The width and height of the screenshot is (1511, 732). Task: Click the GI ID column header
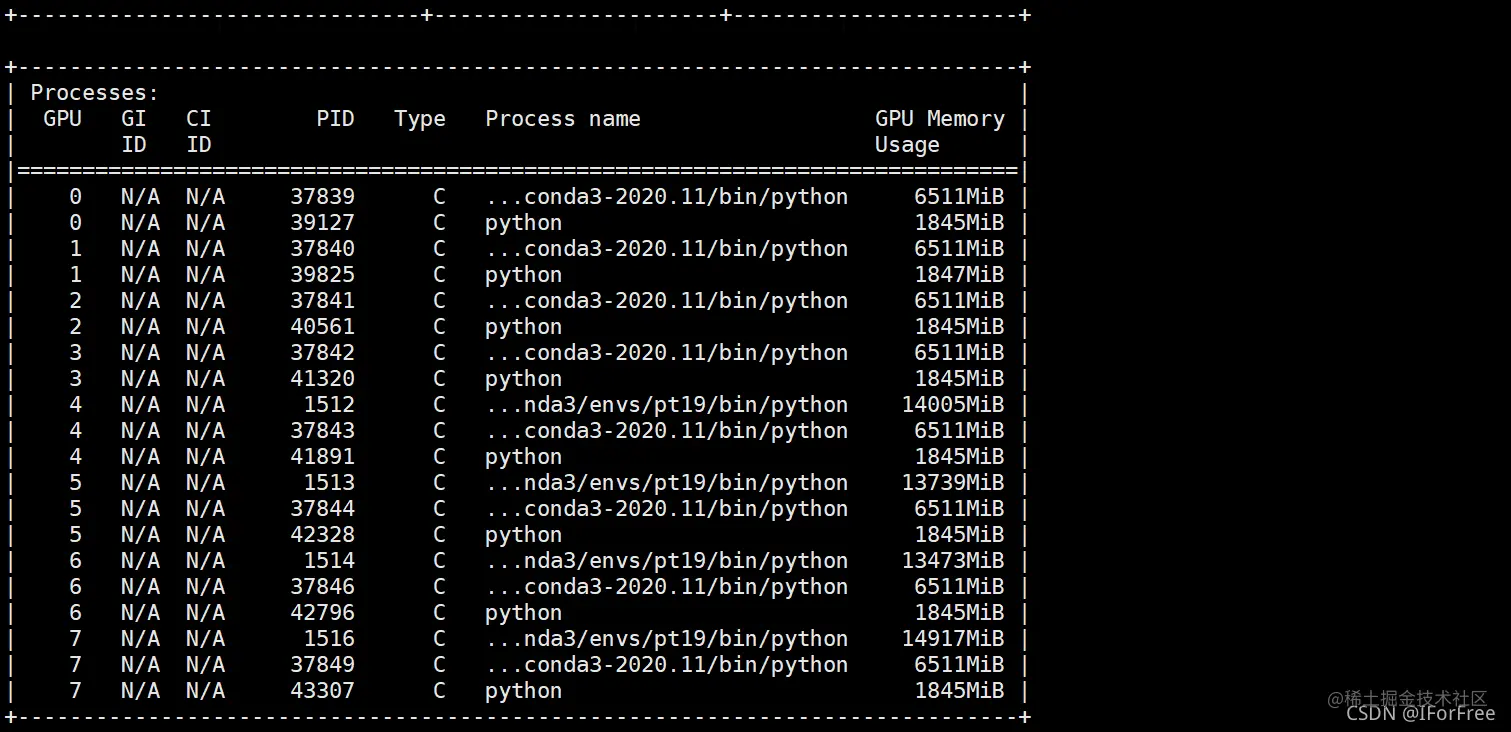point(134,132)
